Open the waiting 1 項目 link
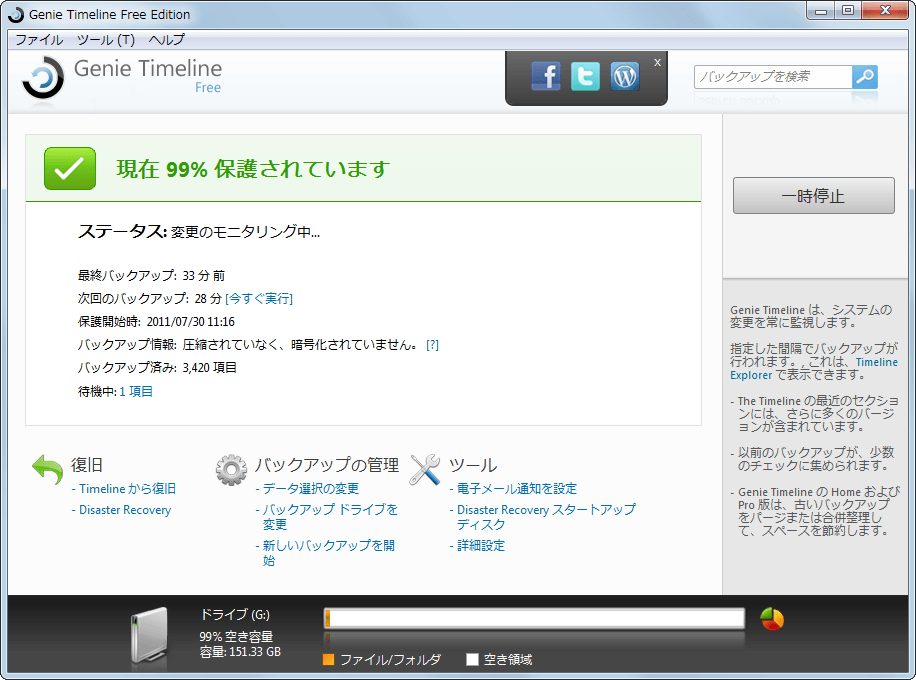Viewport: 916px width, 680px height. click(136, 391)
